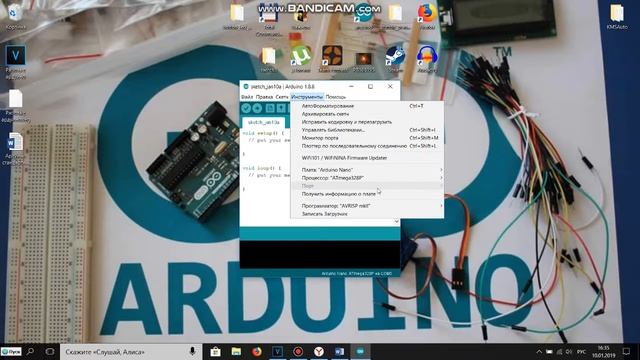Screen dimensions: 640x360
Task: Click the volume icon in system tray
Action: pyautogui.click(x=569, y=351)
